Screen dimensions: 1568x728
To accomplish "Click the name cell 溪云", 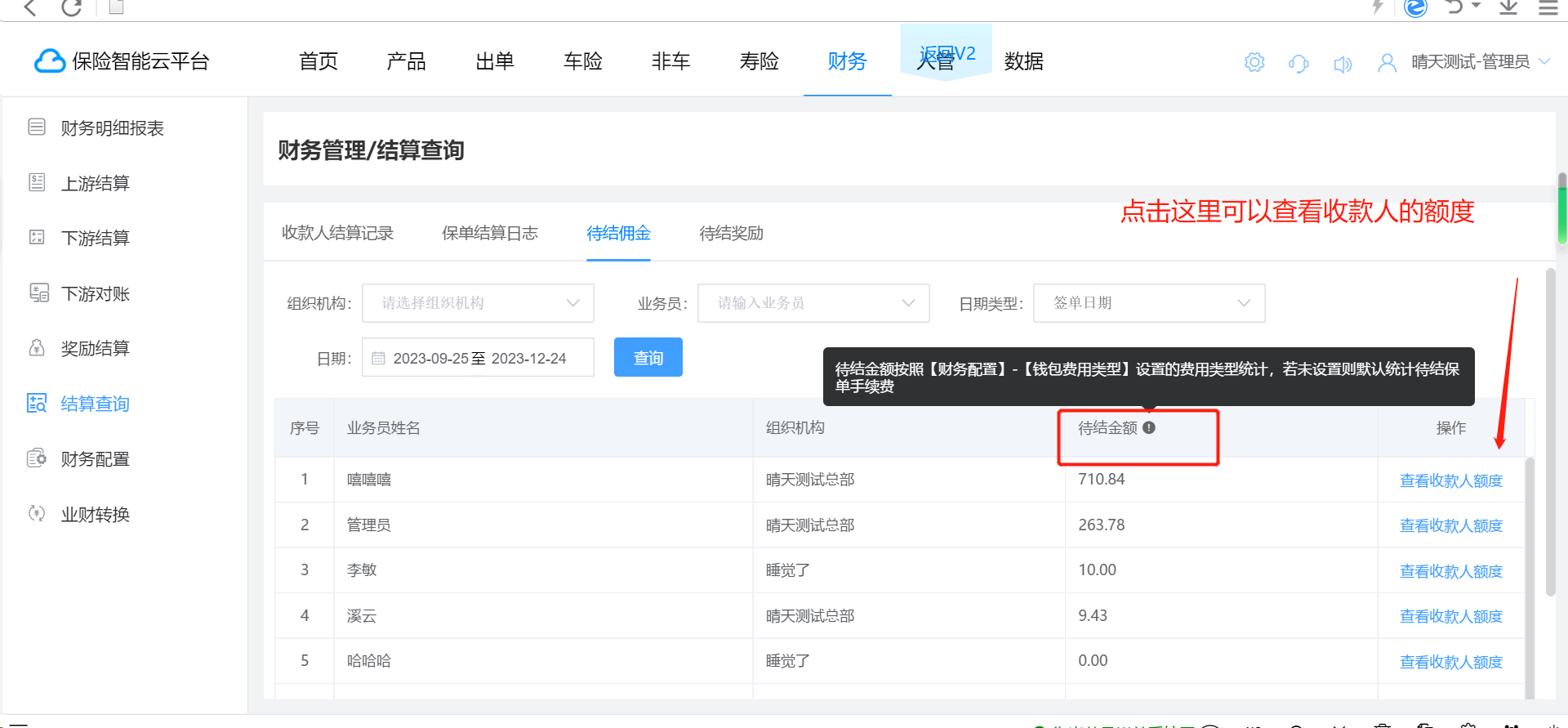I will pyautogui.click(x=362, y=615).
